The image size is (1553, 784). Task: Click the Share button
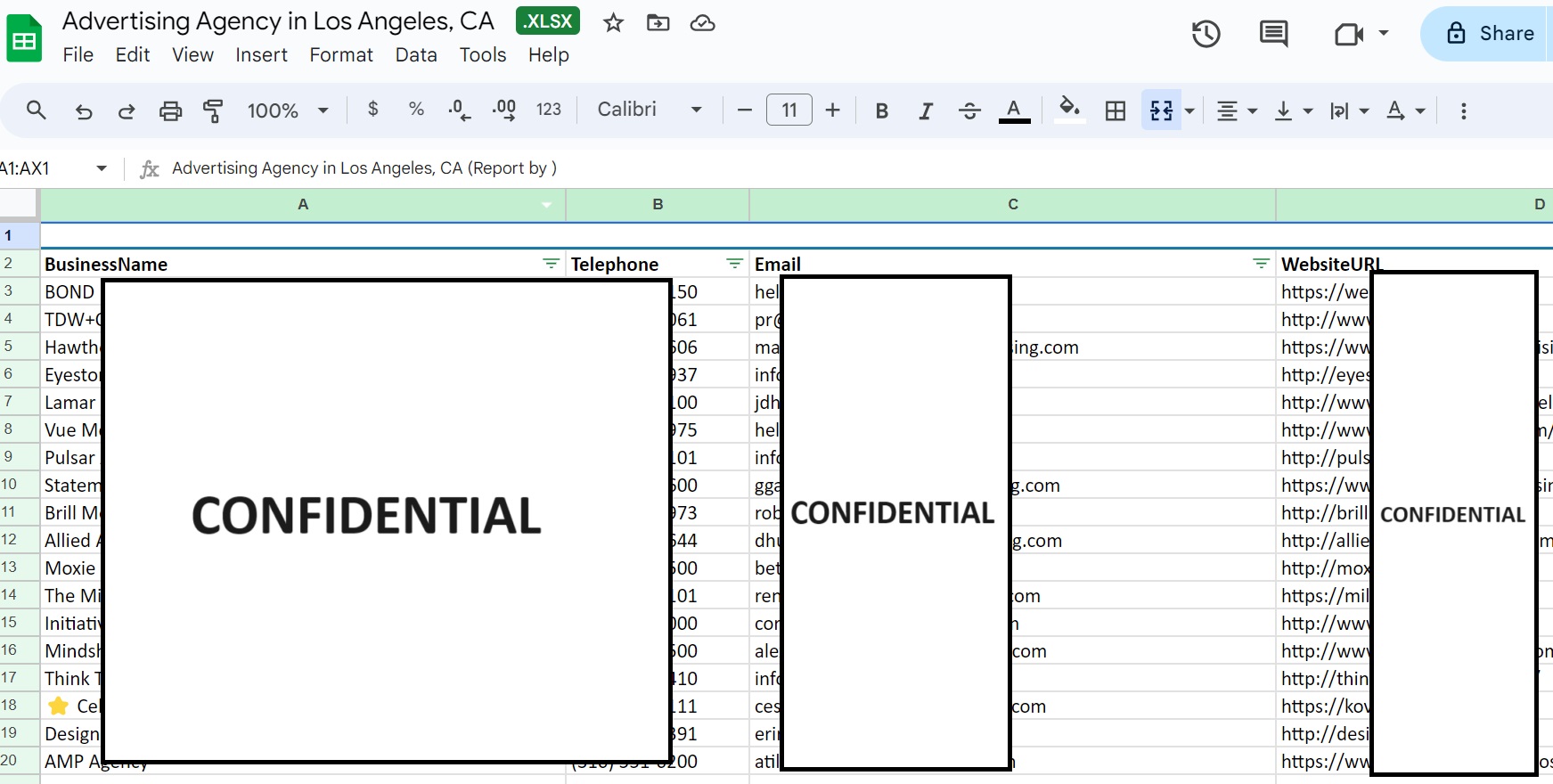pyautogui.click(x=1488, y=34)
